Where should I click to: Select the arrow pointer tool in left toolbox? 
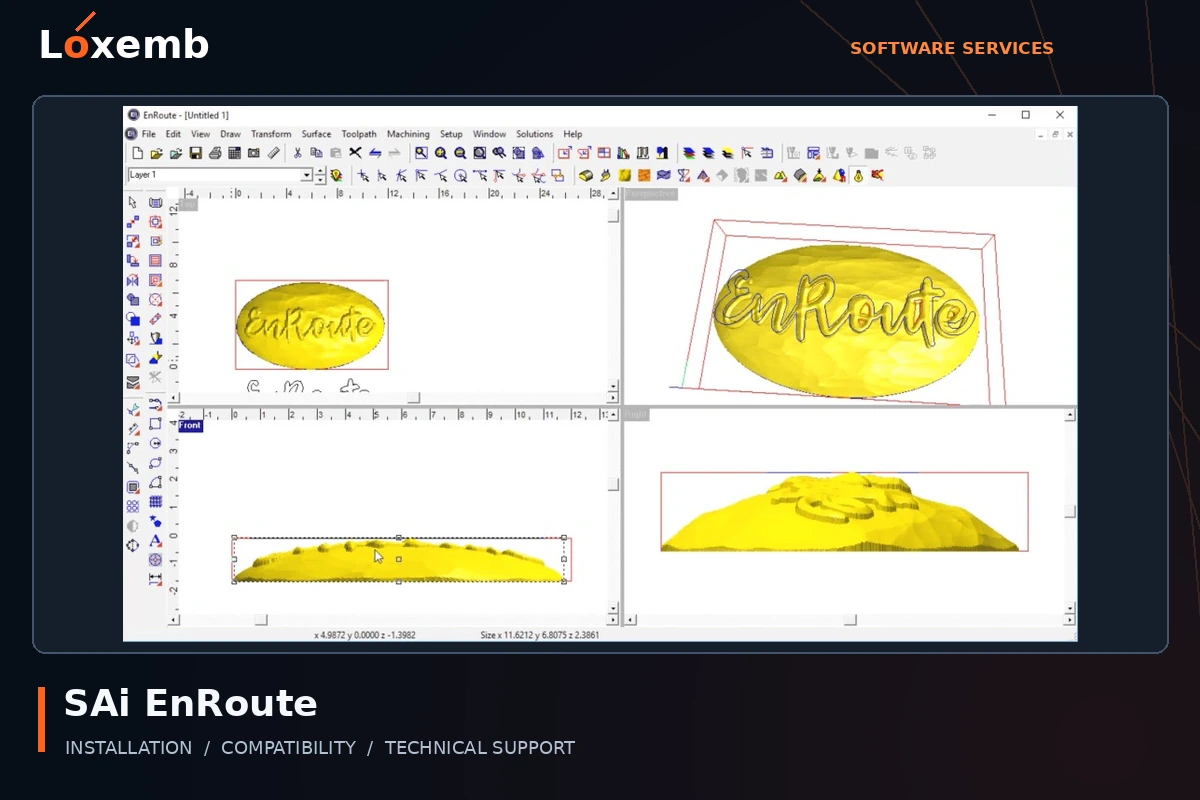click(133, 202)
